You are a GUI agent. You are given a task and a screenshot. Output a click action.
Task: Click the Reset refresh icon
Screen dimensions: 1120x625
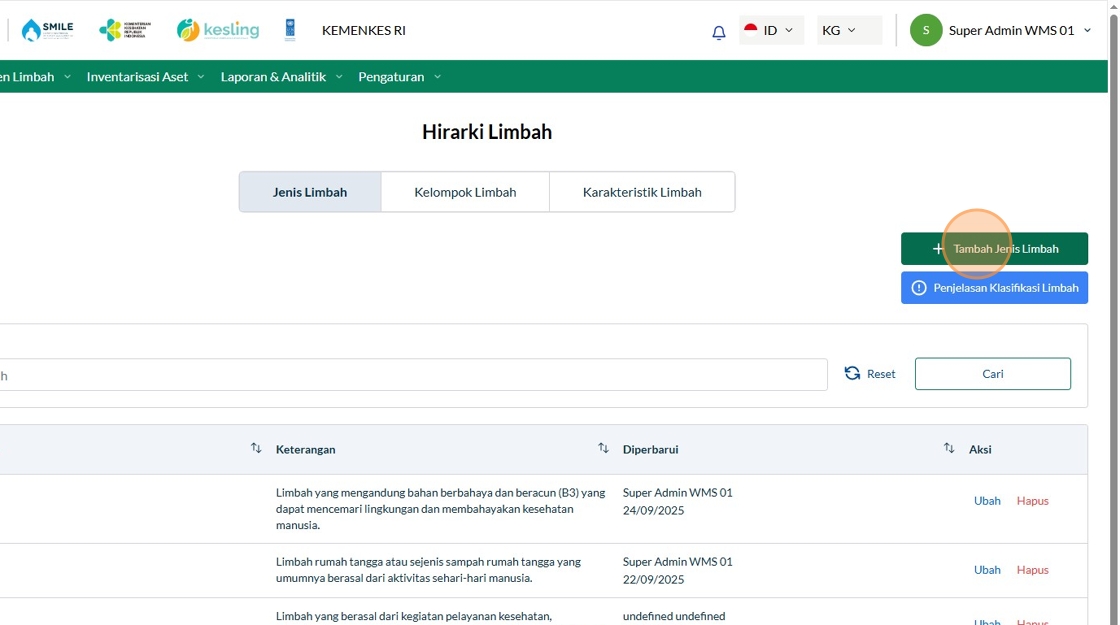(x=852, y=374)
